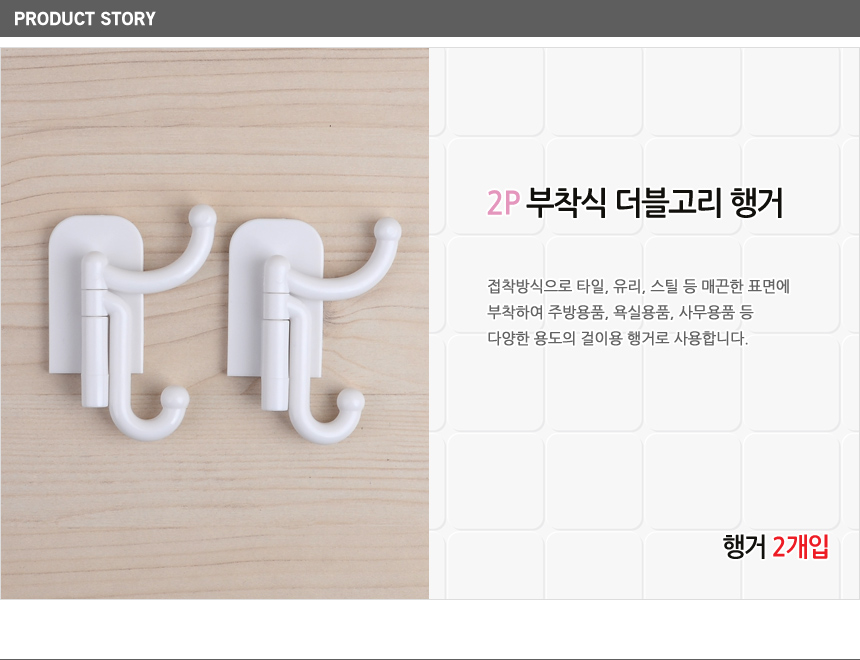Click the left hook's adhesive back plate
Viewport: 860px width, 660px height.
point(97,295)
